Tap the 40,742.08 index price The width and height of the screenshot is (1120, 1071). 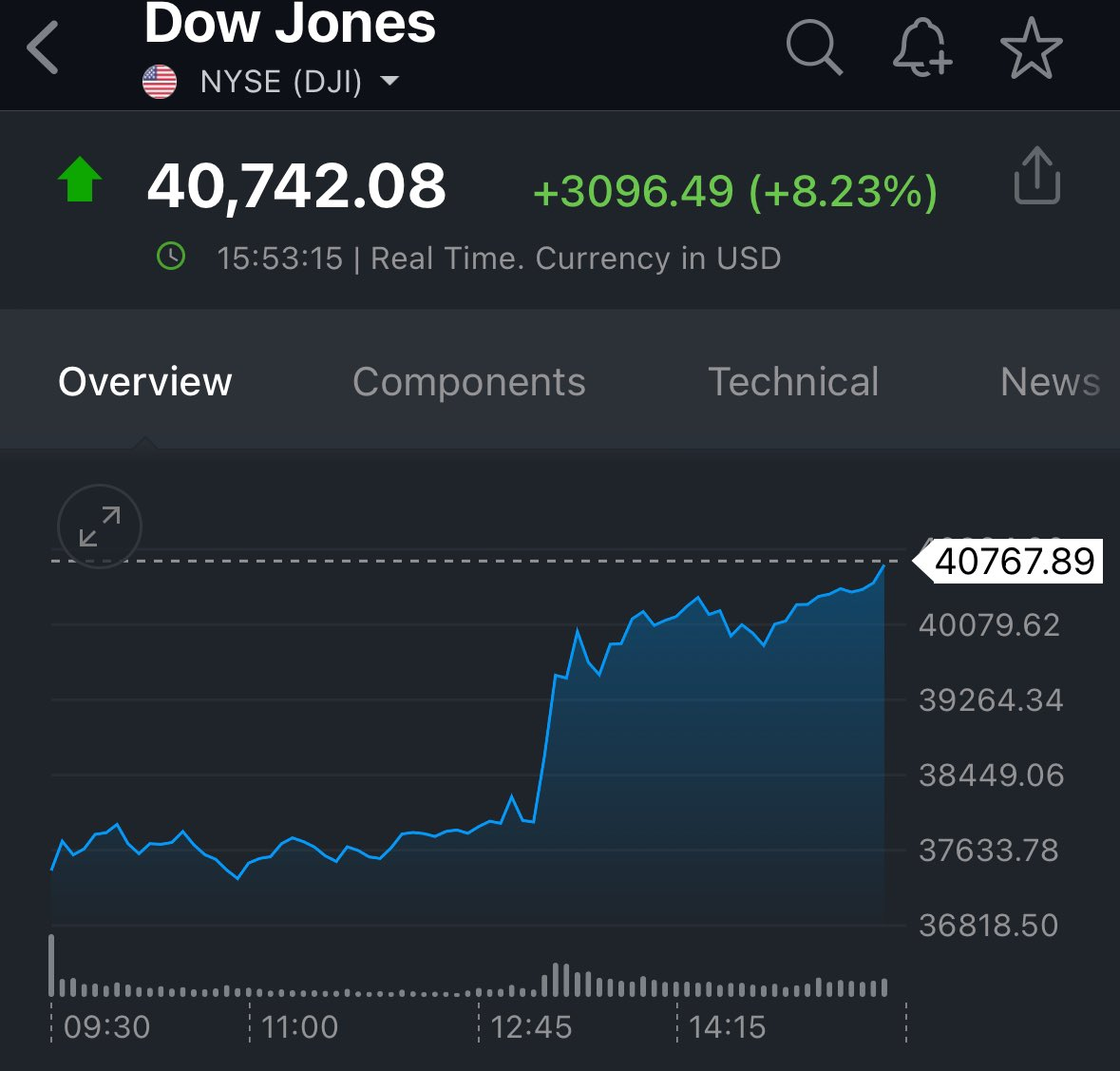tap(296, 186)
